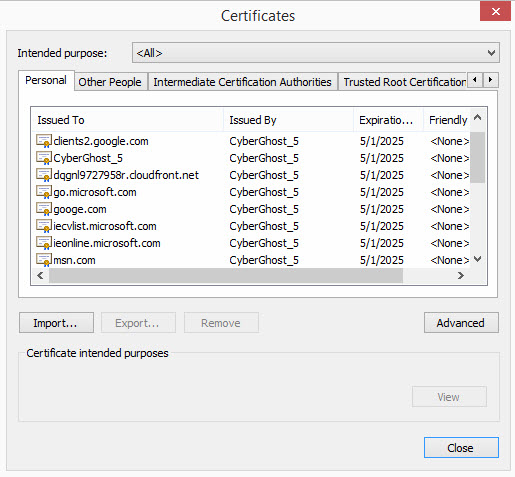Sort by Friendly Name column header
The width and height of the screenshot is (515, 477).
(x=447, y=120)
